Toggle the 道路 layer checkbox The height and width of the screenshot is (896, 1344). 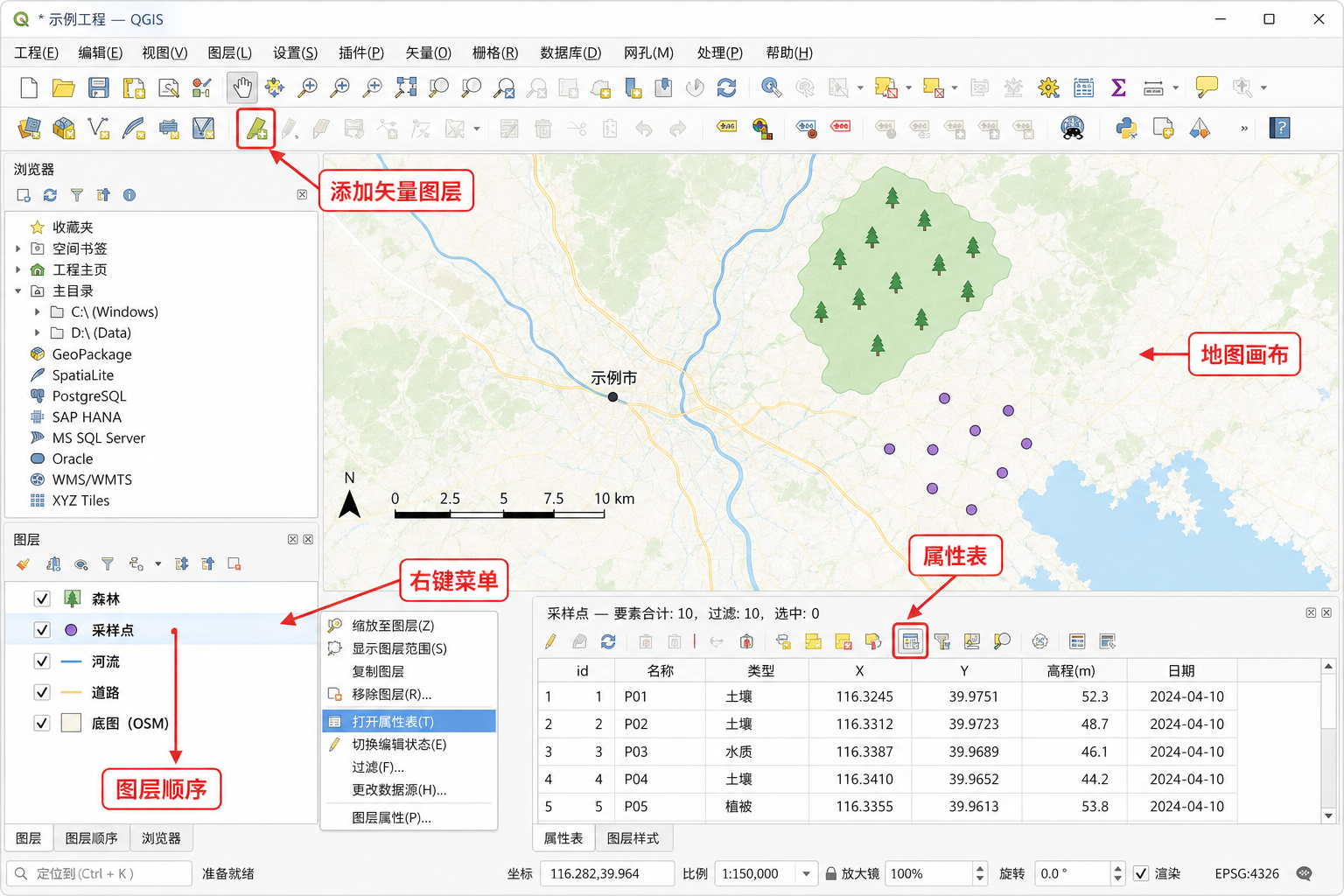click(x=41, y=692)
